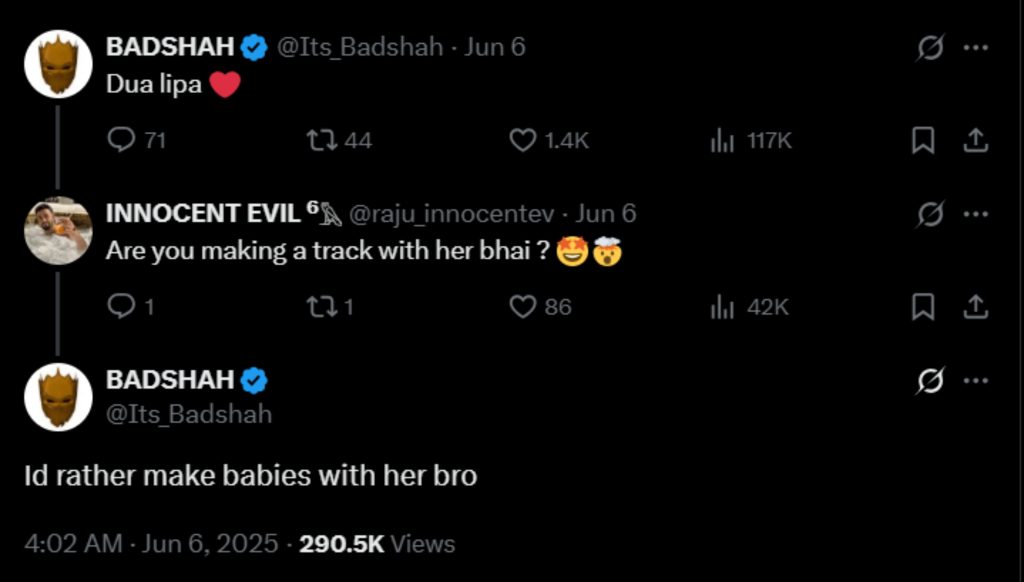Open the @Its_Badshah handle in main tweet
Viewport: 1024px width, 582px height.
189,414
